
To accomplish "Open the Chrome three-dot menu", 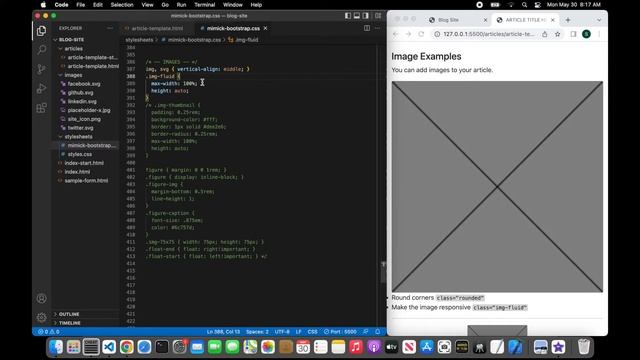I will 599,34.
